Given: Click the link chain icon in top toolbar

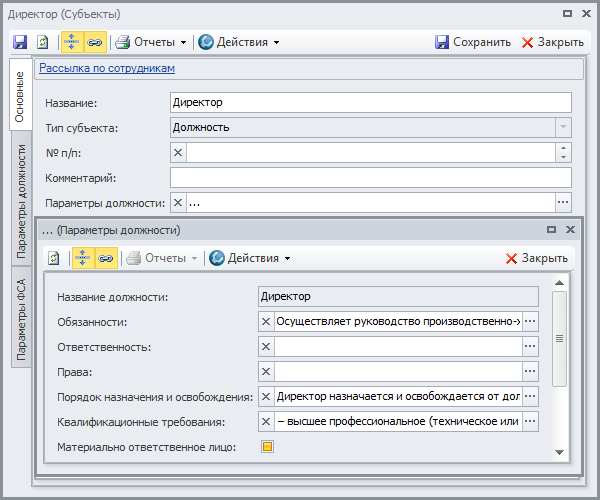Looking at the screenshot, I should point(95,42).
